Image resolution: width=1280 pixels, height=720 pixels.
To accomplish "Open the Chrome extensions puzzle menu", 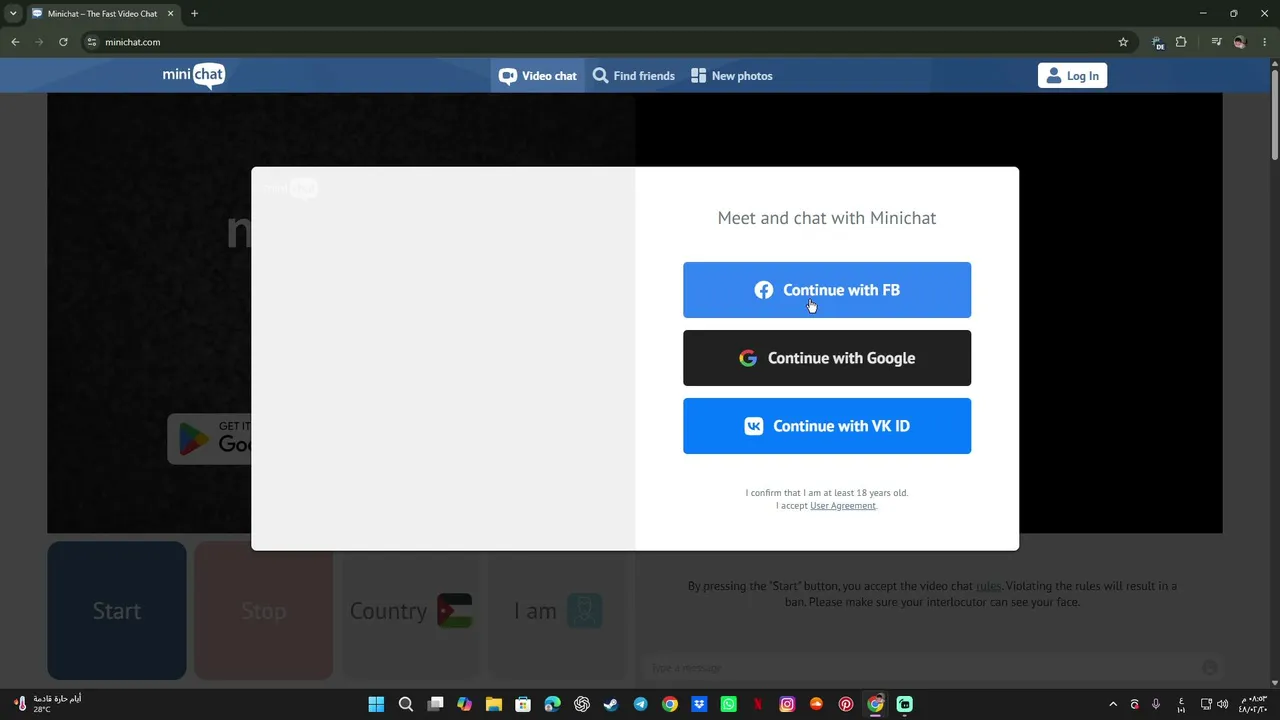I will point(1181,42).
